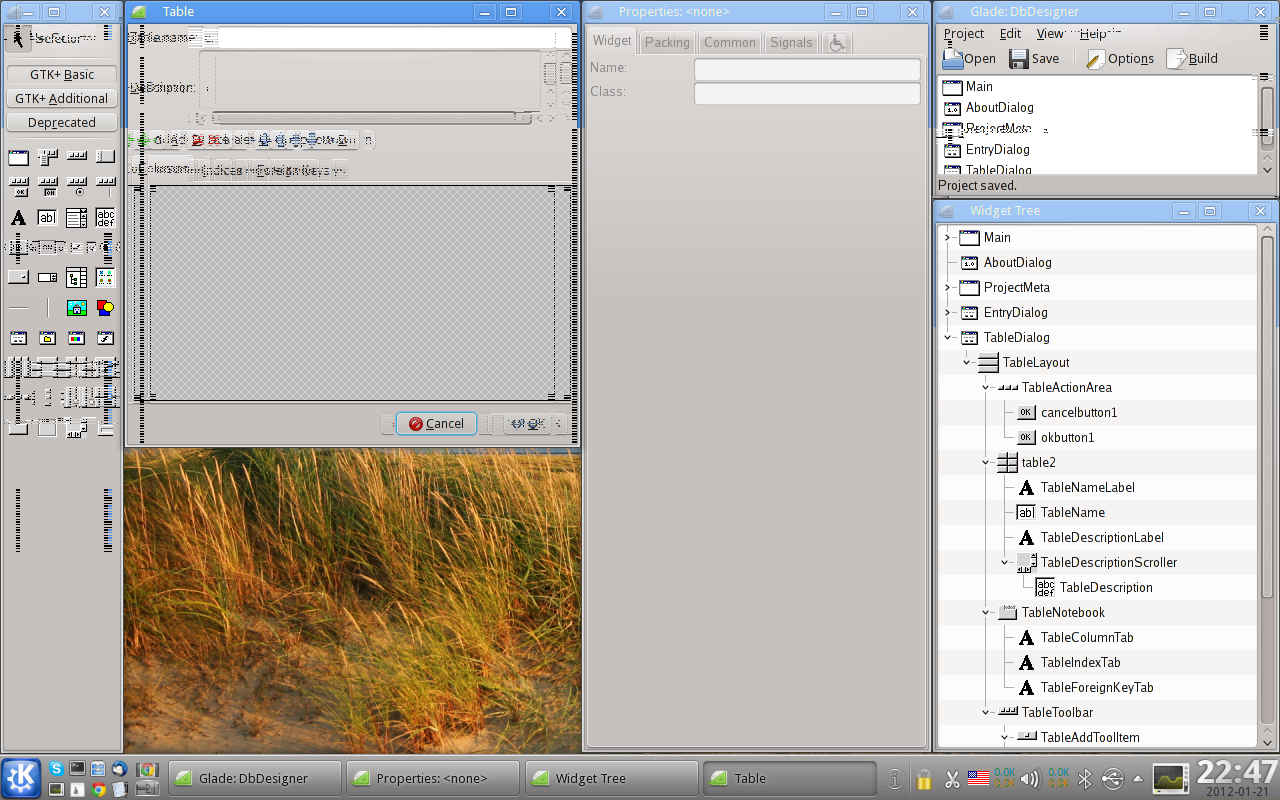Save the project using the toolbar
The width and height of the screenshot is (1280, 800).
click(1034, 59)
